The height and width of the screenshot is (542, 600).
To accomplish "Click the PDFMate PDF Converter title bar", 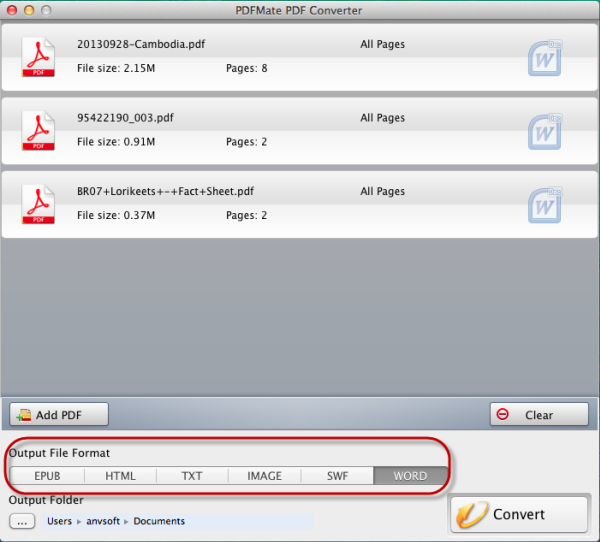I will coord(298,10).
